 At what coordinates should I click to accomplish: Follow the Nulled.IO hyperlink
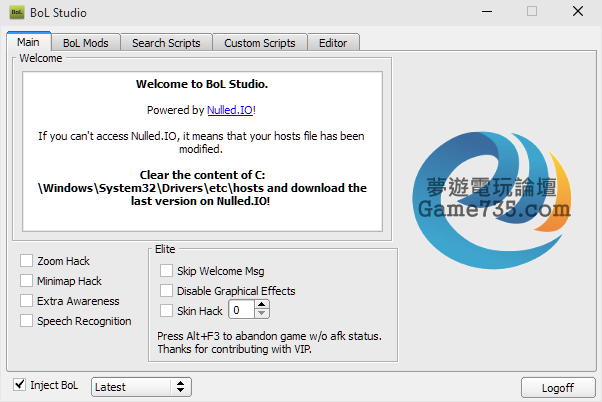pyautogui.click(x=230, y=110)
